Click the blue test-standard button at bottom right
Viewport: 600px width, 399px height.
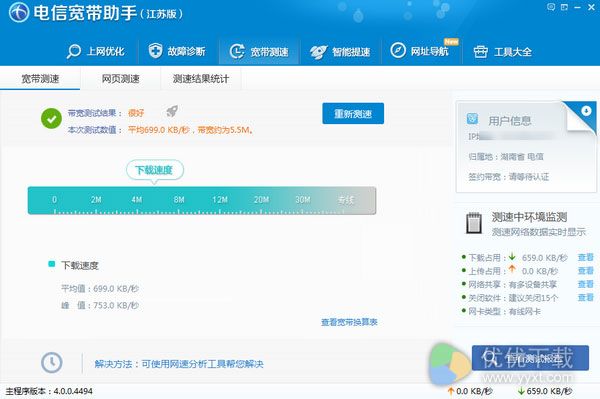pos(530,358)
